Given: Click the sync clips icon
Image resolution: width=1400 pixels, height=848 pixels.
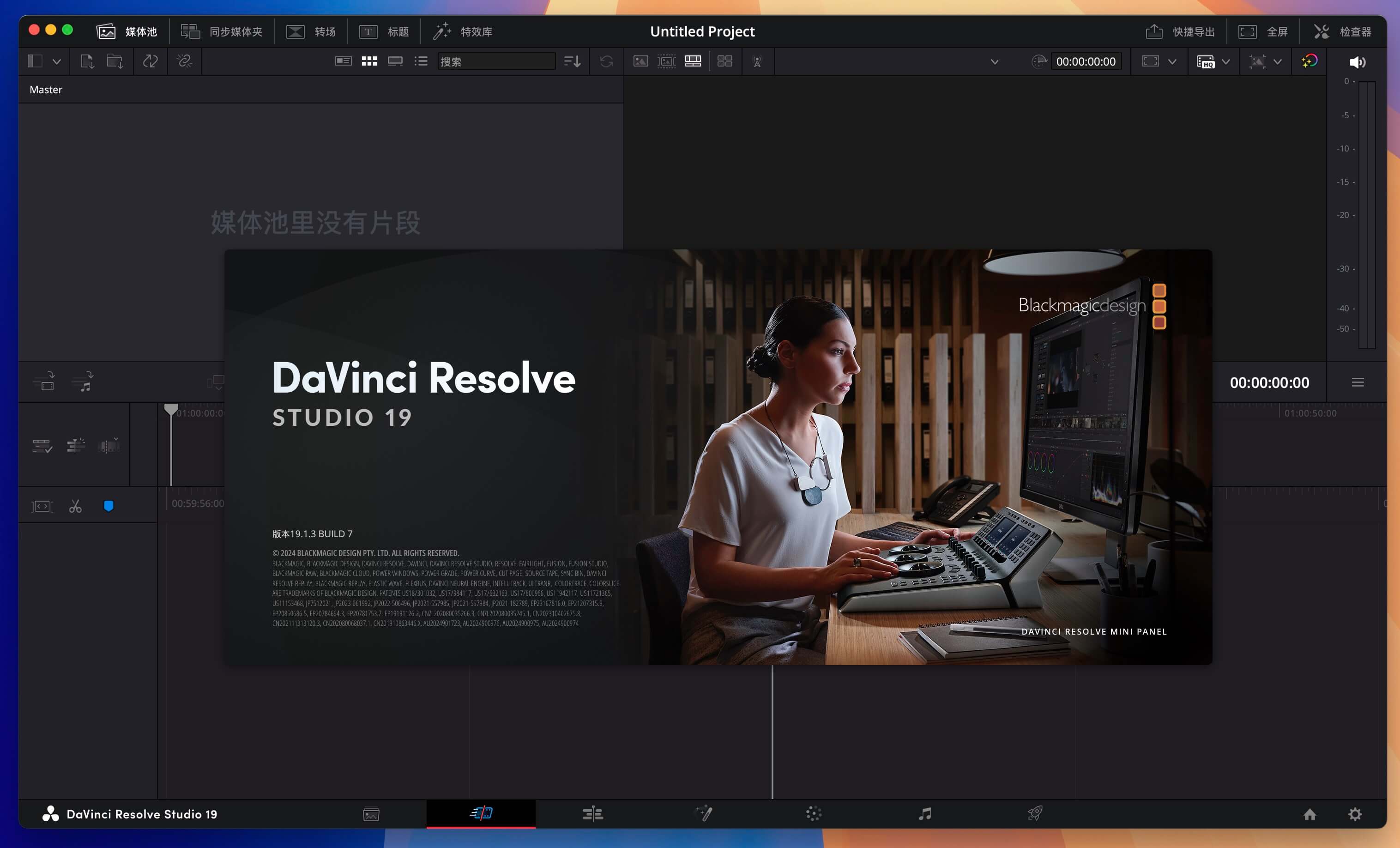Looking at the screenshot, I should (x=151, y=61).
